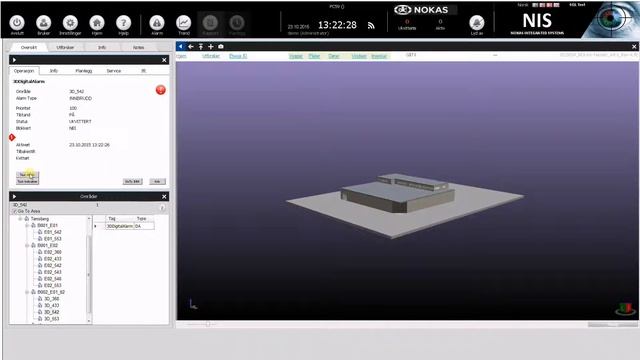Toggle the Go To Area checkbox
Viewport: 640px width, 360px height.
tap(15, 211)
